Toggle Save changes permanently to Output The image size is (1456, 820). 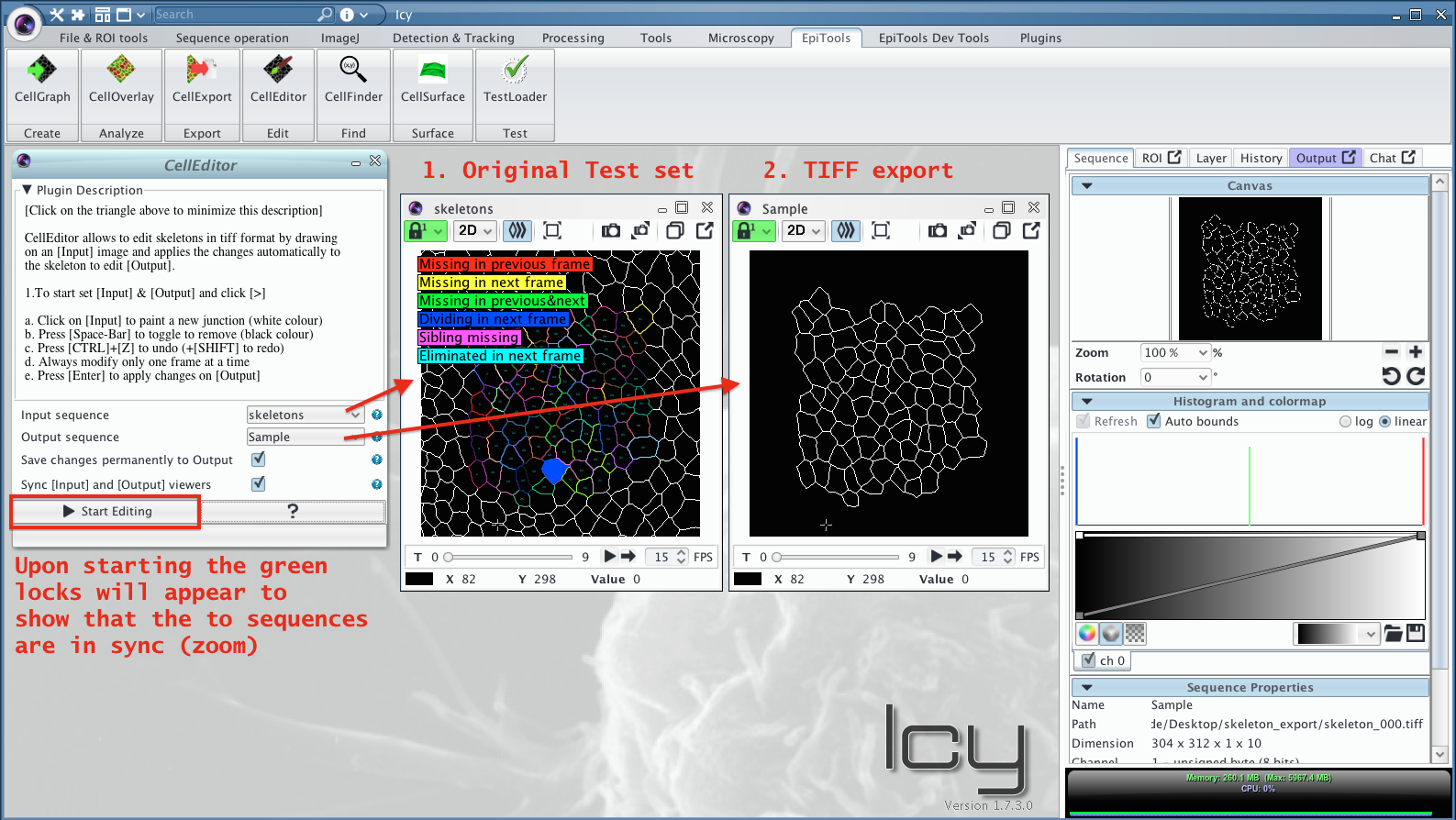(x=259, y=460)
